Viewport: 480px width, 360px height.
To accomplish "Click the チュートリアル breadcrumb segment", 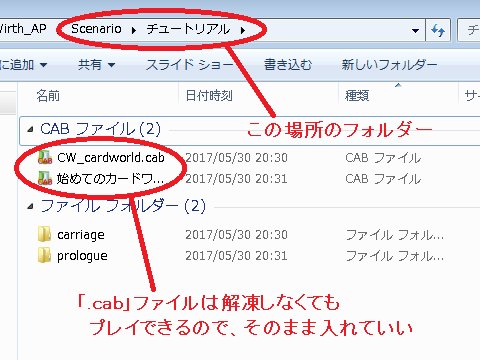I will coord(188,29).
